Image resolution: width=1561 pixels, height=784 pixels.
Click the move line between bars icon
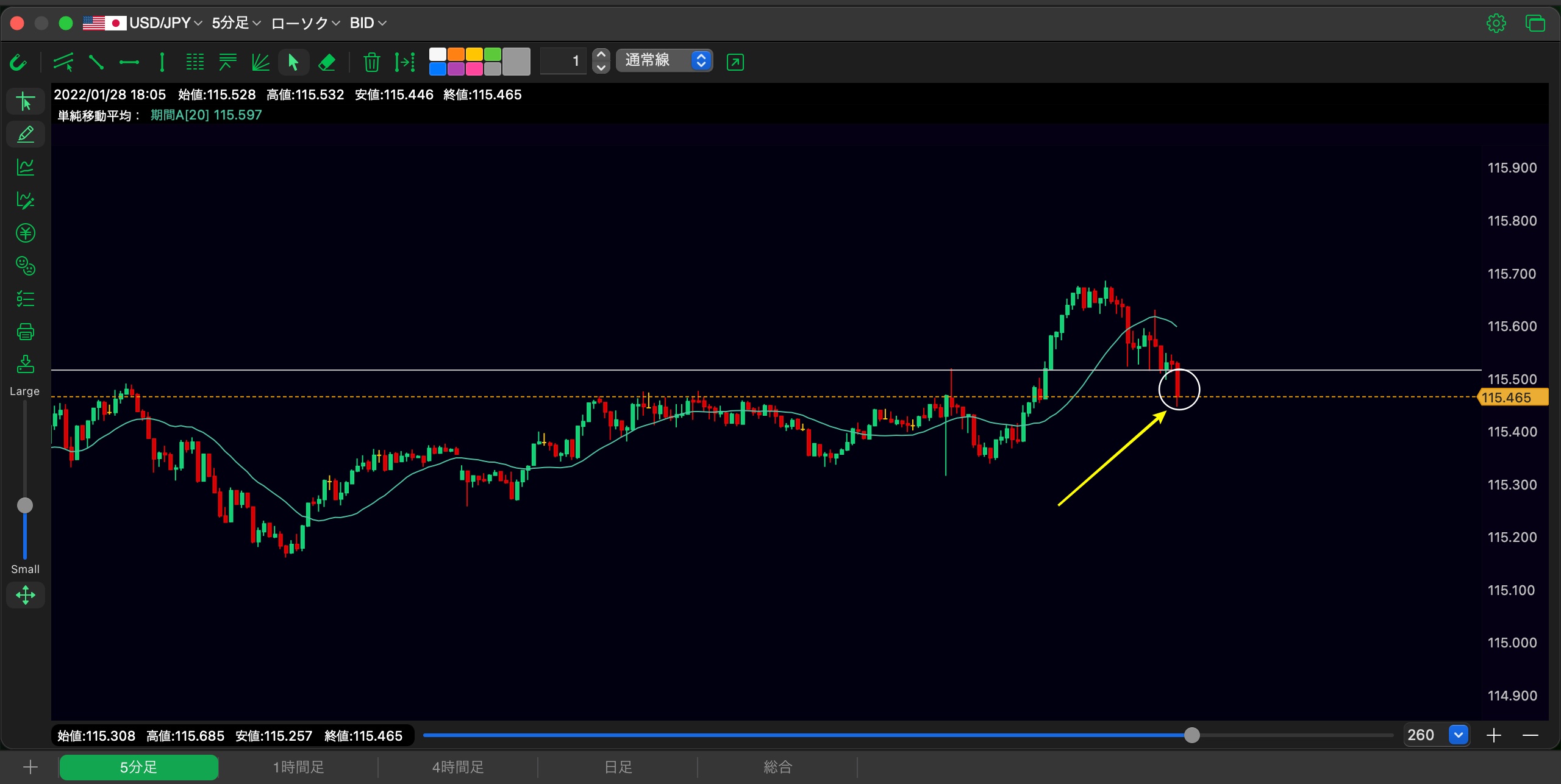point(405,62)
